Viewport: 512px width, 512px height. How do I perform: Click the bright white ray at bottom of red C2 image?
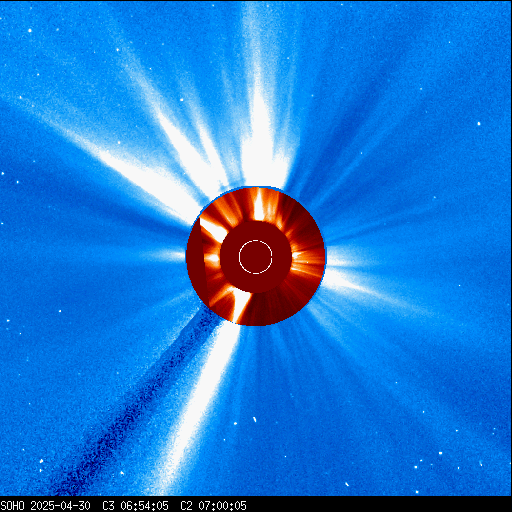242,306
